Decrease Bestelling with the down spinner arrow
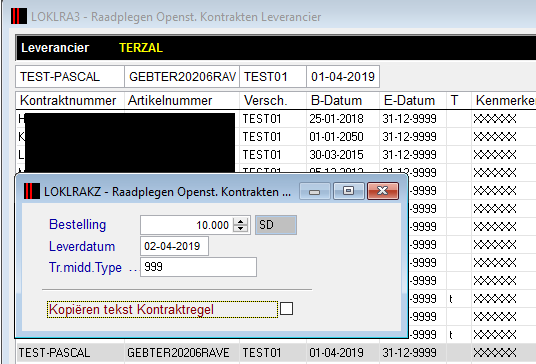 pyautogui.click(x=240, y=228)
